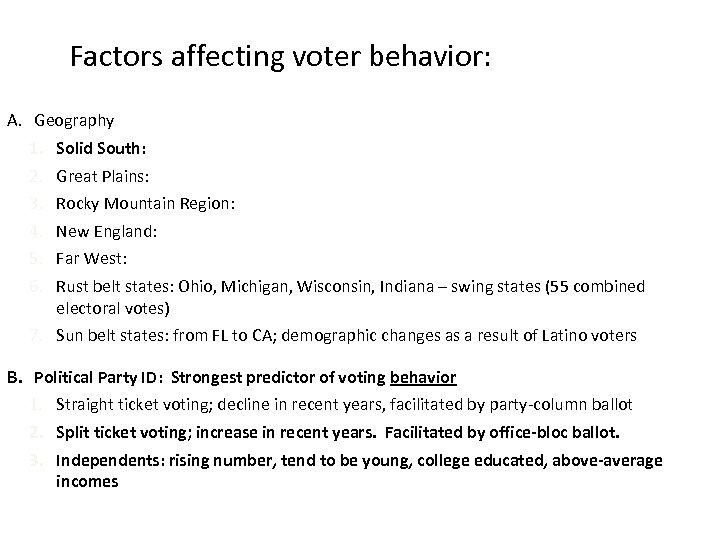Click the slide title 'Factors affecting voter behavior'

point(280,56)
